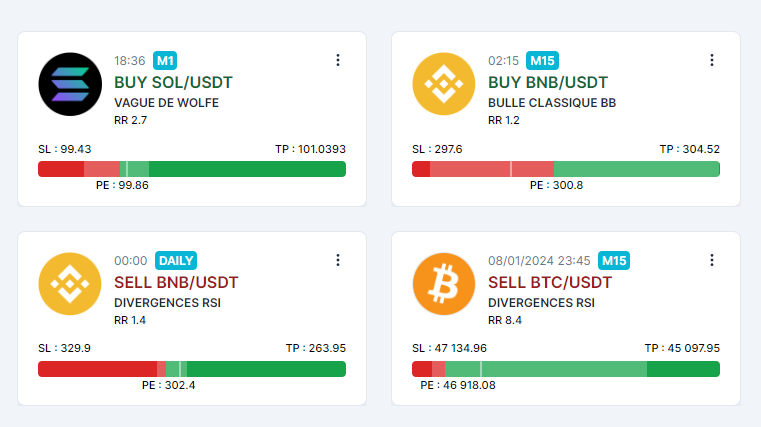Open the SELL BNB/USDT signal title
The image size is (761, 427).
coord(176,282)
